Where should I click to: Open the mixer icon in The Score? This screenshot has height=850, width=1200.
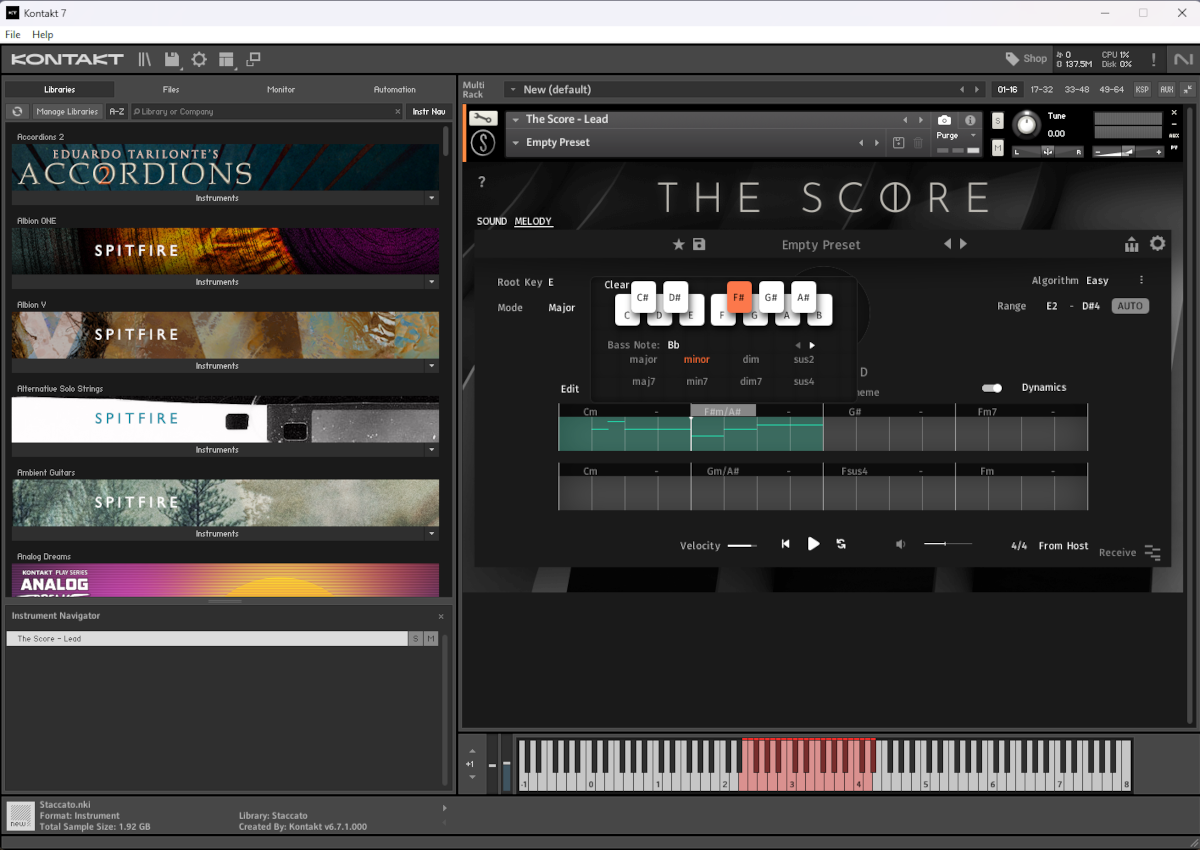(1132, 245)
